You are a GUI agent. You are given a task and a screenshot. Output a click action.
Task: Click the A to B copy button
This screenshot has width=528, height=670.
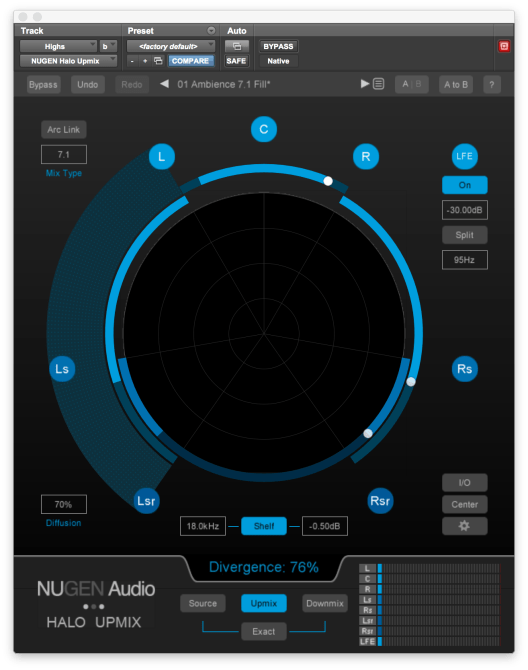[456, 85]
